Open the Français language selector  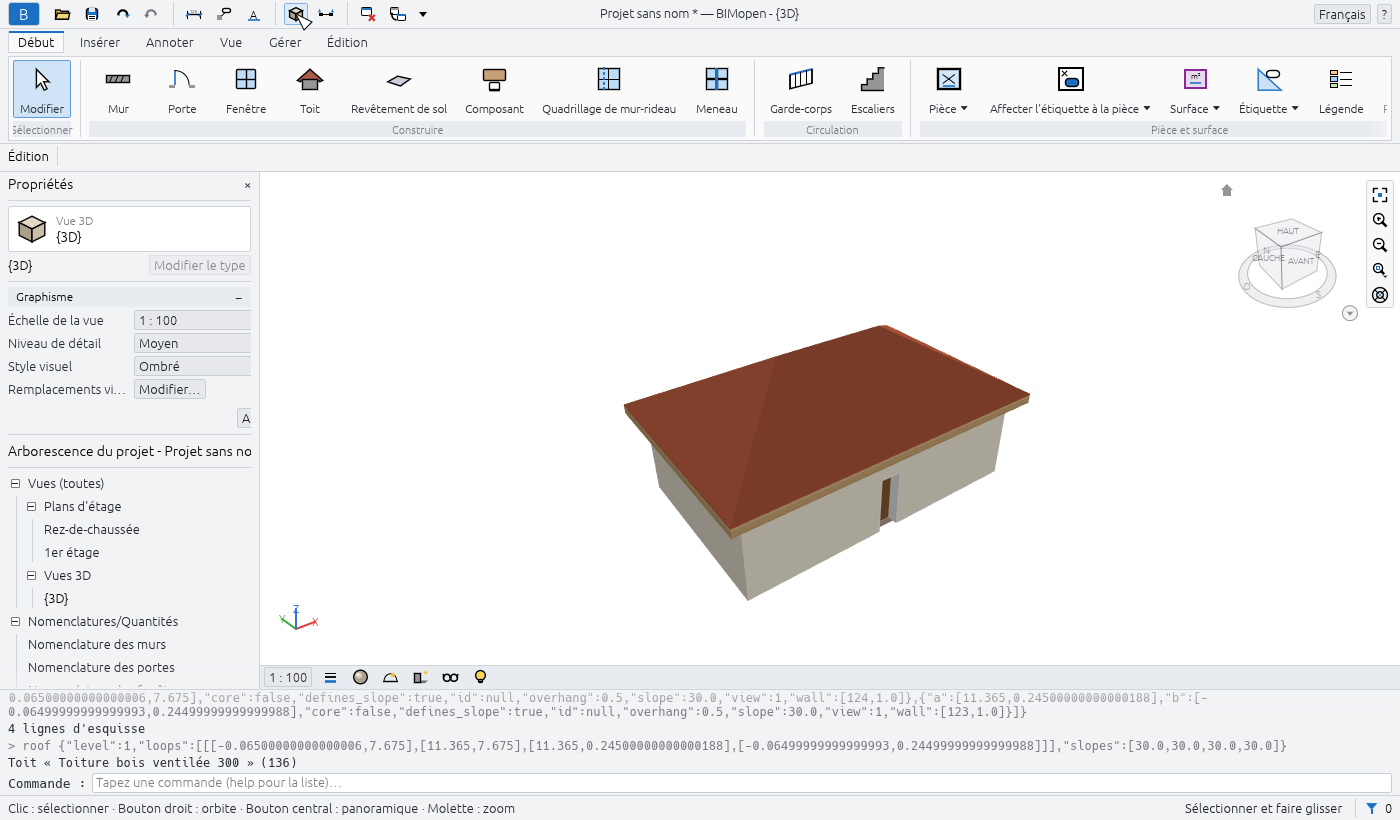1342,14
